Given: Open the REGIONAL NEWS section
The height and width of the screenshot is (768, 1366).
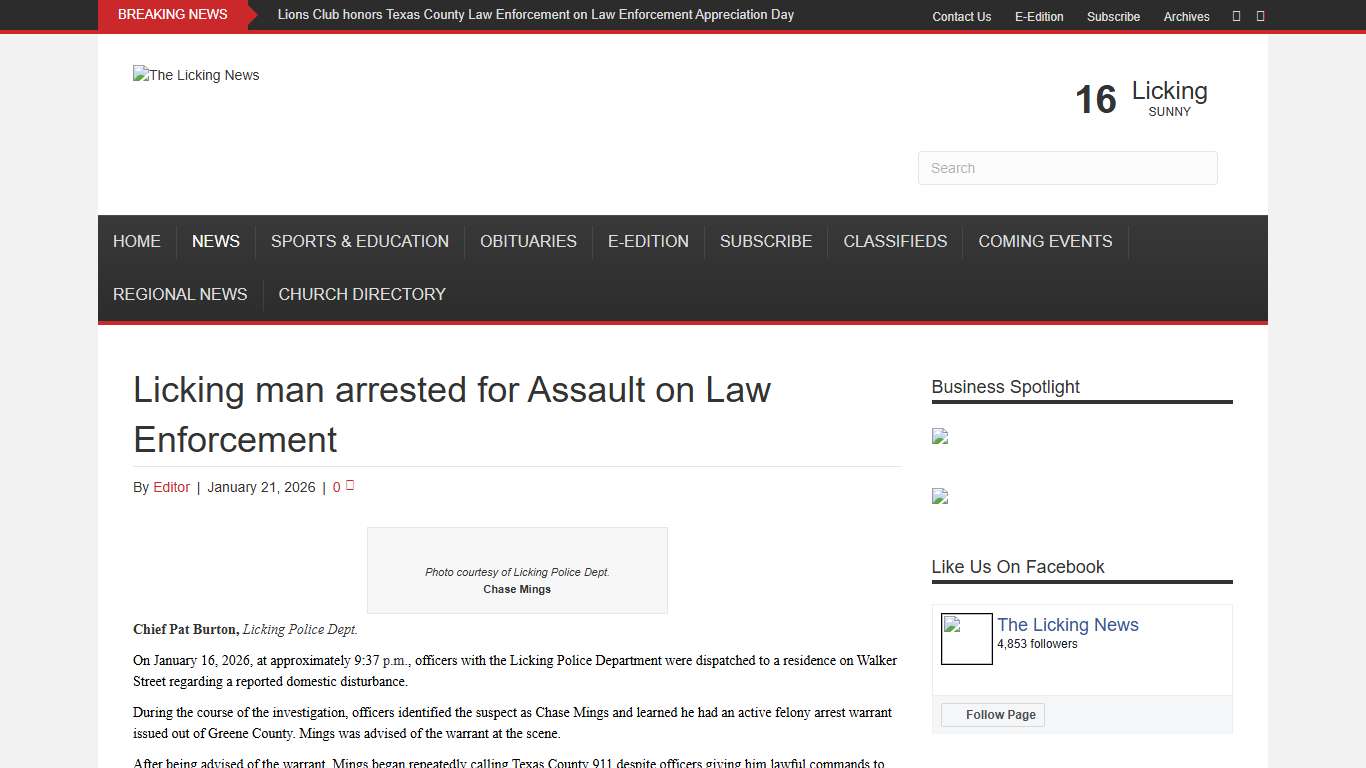Looking at the screenshot, I should tap(179, 294).
